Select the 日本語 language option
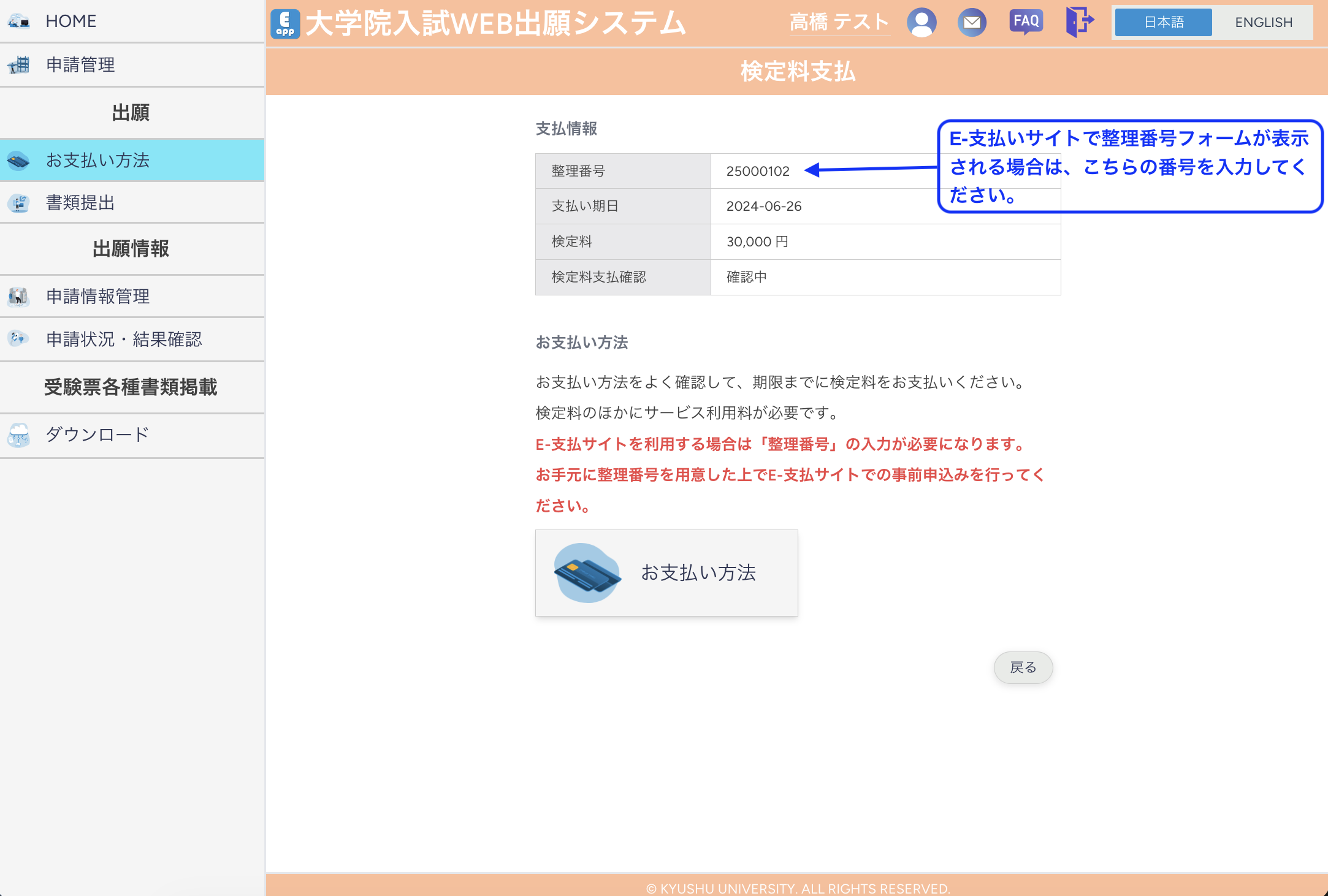The height and width of the screenshot is (896, 1328). point(1162,23)
